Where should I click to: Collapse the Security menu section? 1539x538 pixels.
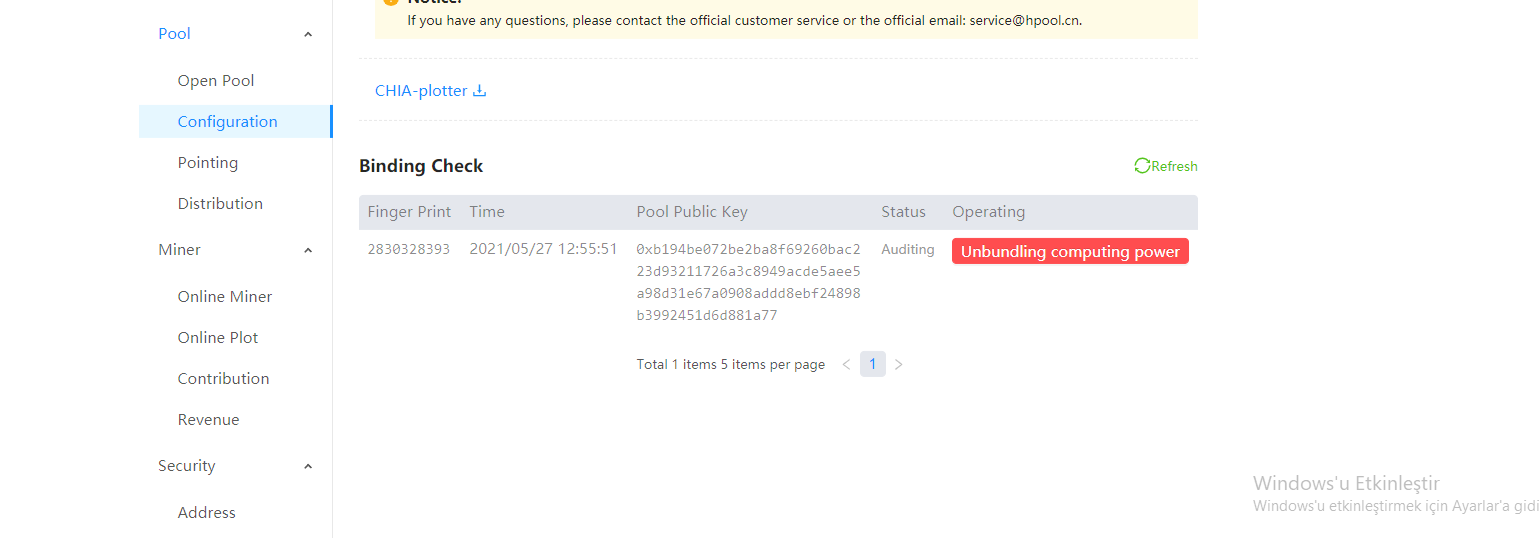tap(308, 466)
